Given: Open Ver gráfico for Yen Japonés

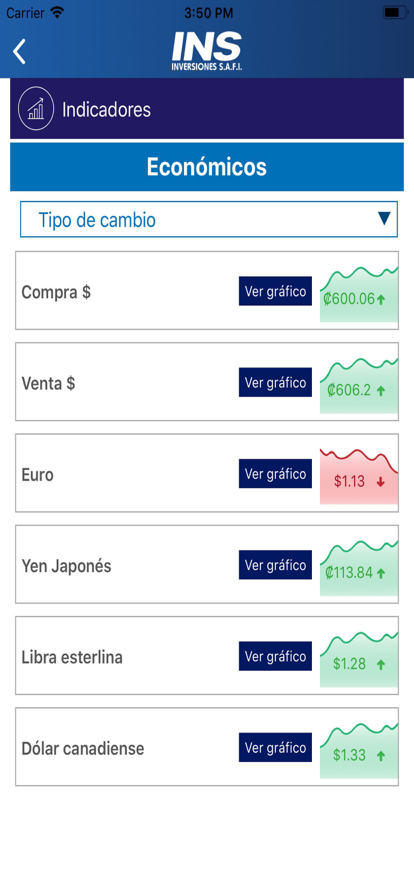Looking at the screenshot, I should pyautogui.click(x=276, y=565).
